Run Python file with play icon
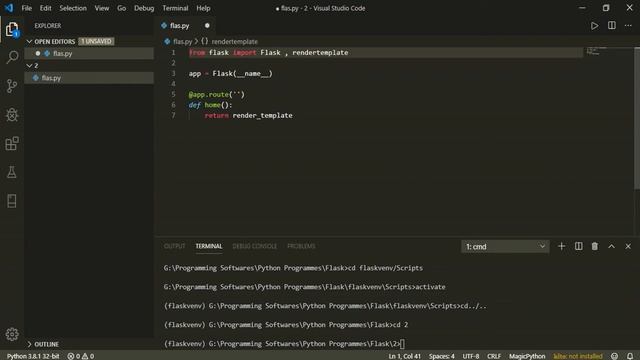The height and width of the screenshot is (360, 640). tap(594, 26)
